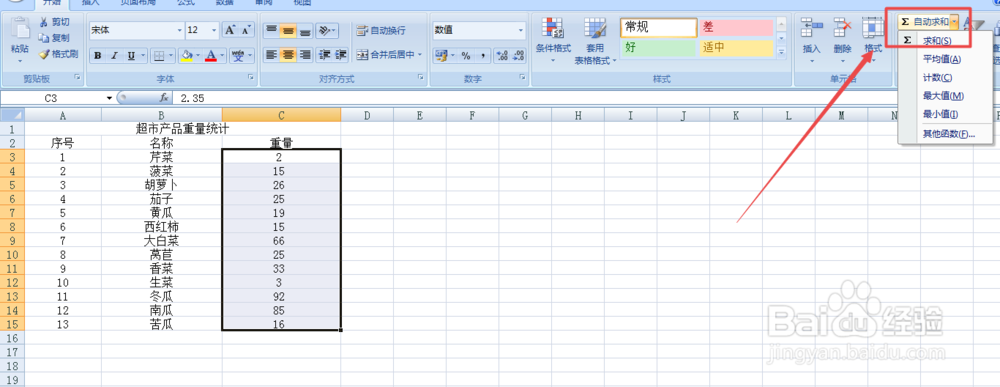Image resolution: width=1000 pixels, height=387 pixels.
Task: Choose Sum (求和) from AutoSum menu
Action: pyautogui.click(x=945, y=41)
